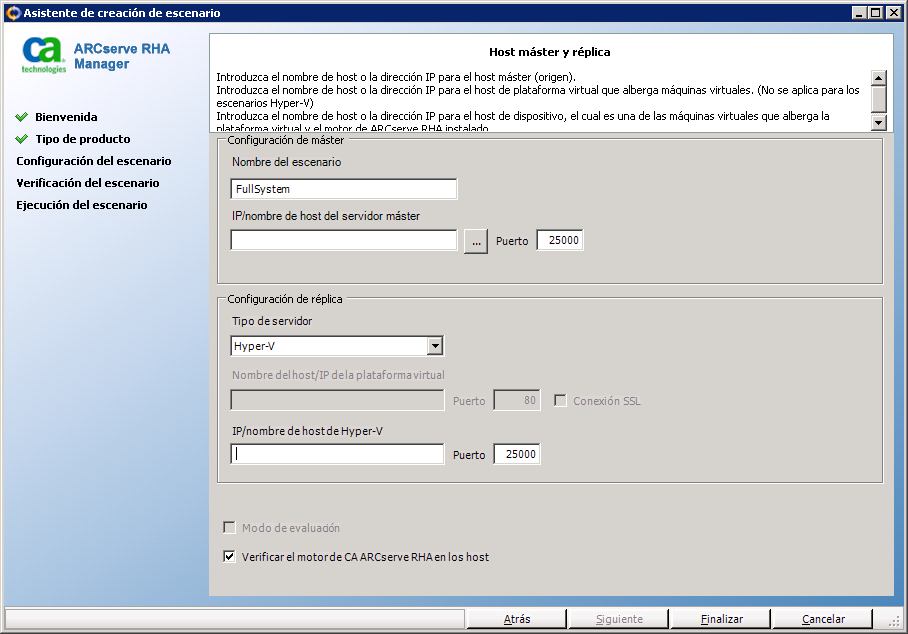Click the green checkmark beside Tipo de producto
Viewport: 908px width, 634px height.
coord(23,139)
